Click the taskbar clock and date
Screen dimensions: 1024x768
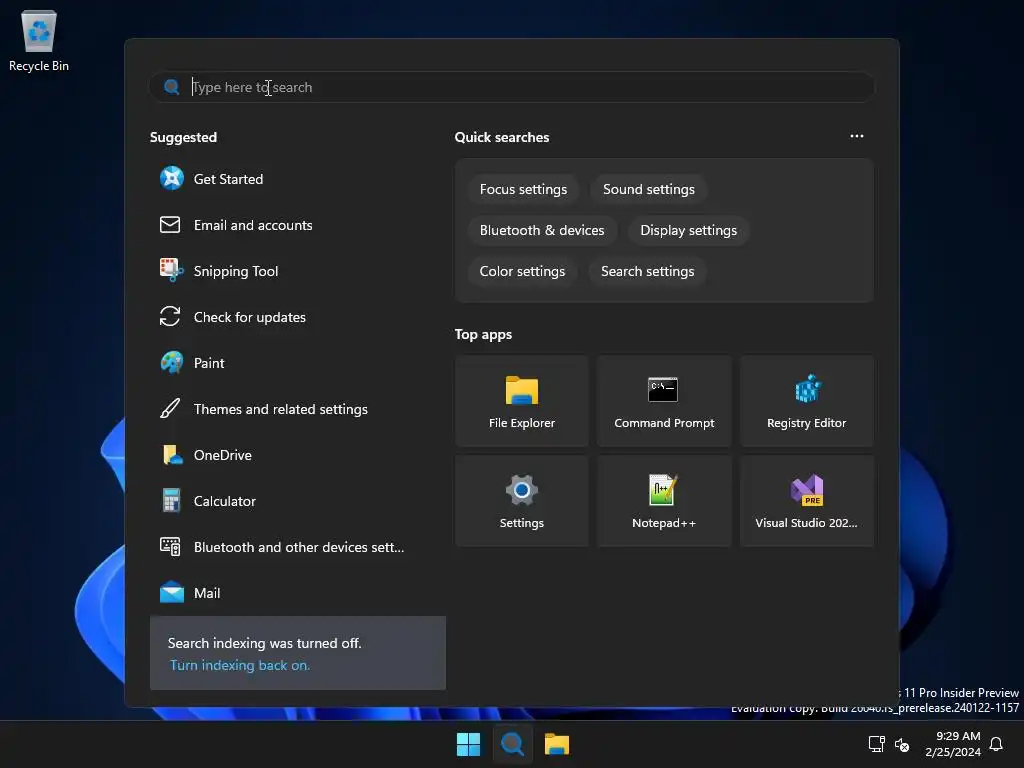click(x=953, y=744)
